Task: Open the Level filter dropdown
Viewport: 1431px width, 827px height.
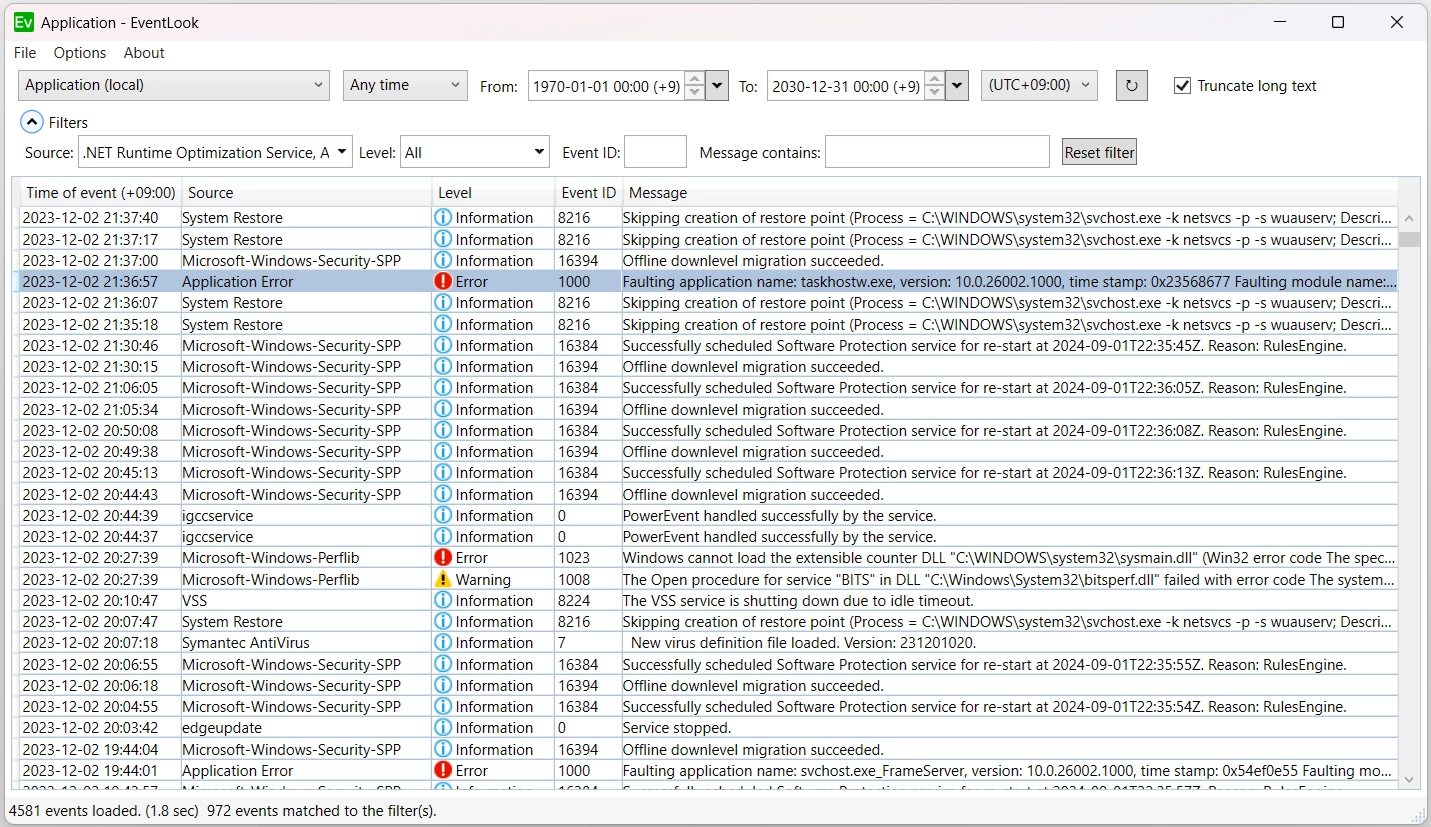Action: click(475, 152)
